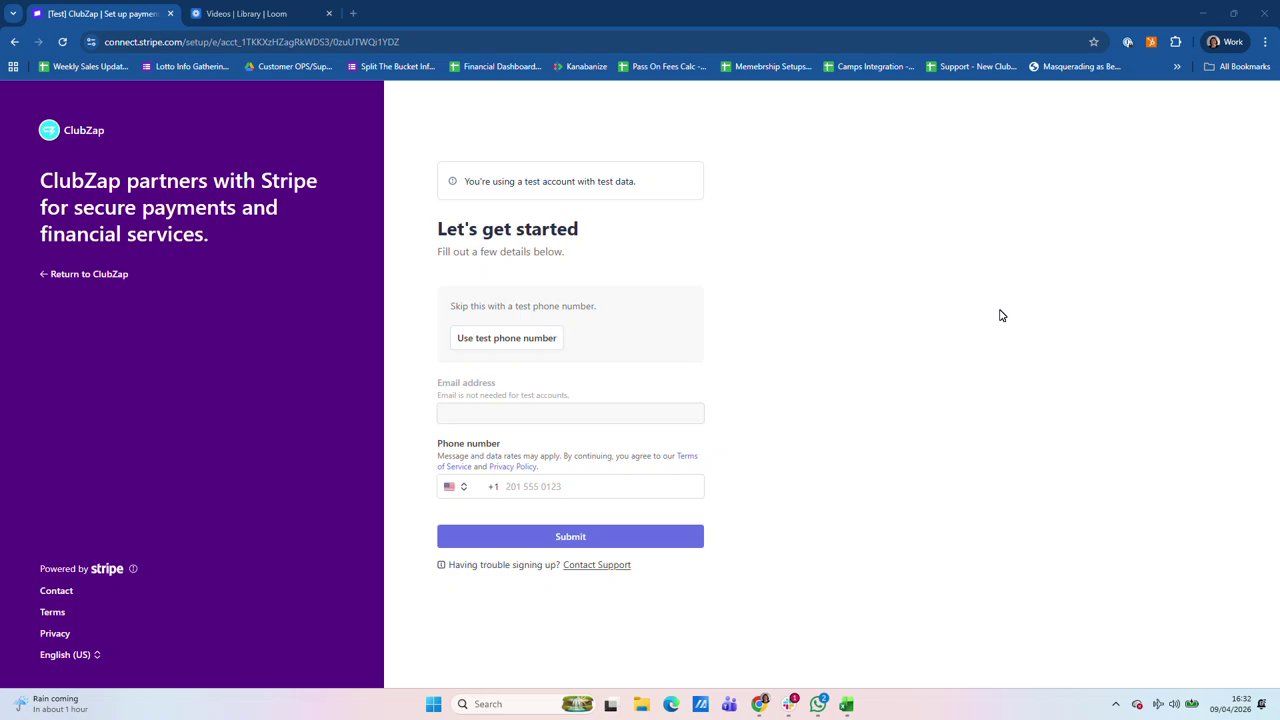Screen dimensions: 1280x720
Task: Open the Work profile menu
Action: point(1225,42)
